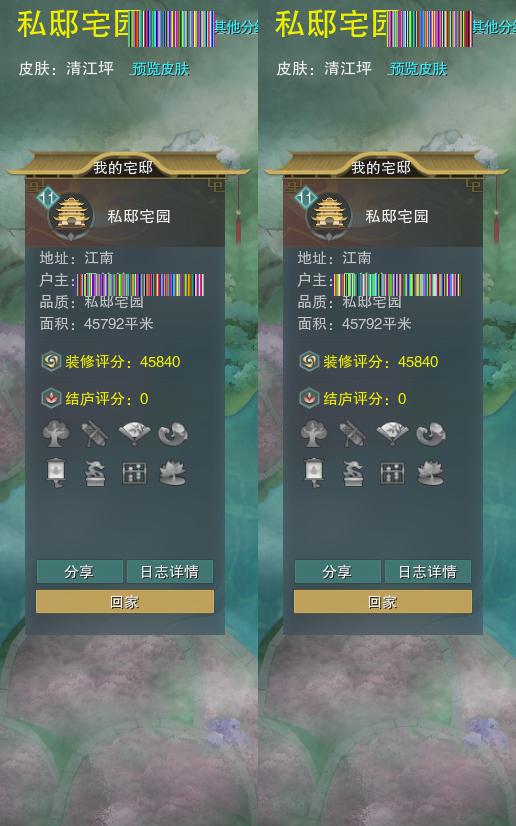Click the golden pavilion avatar in left panel
Image resolution: width=516 pixels, height=826 pixels.
[x=71, y=213]
